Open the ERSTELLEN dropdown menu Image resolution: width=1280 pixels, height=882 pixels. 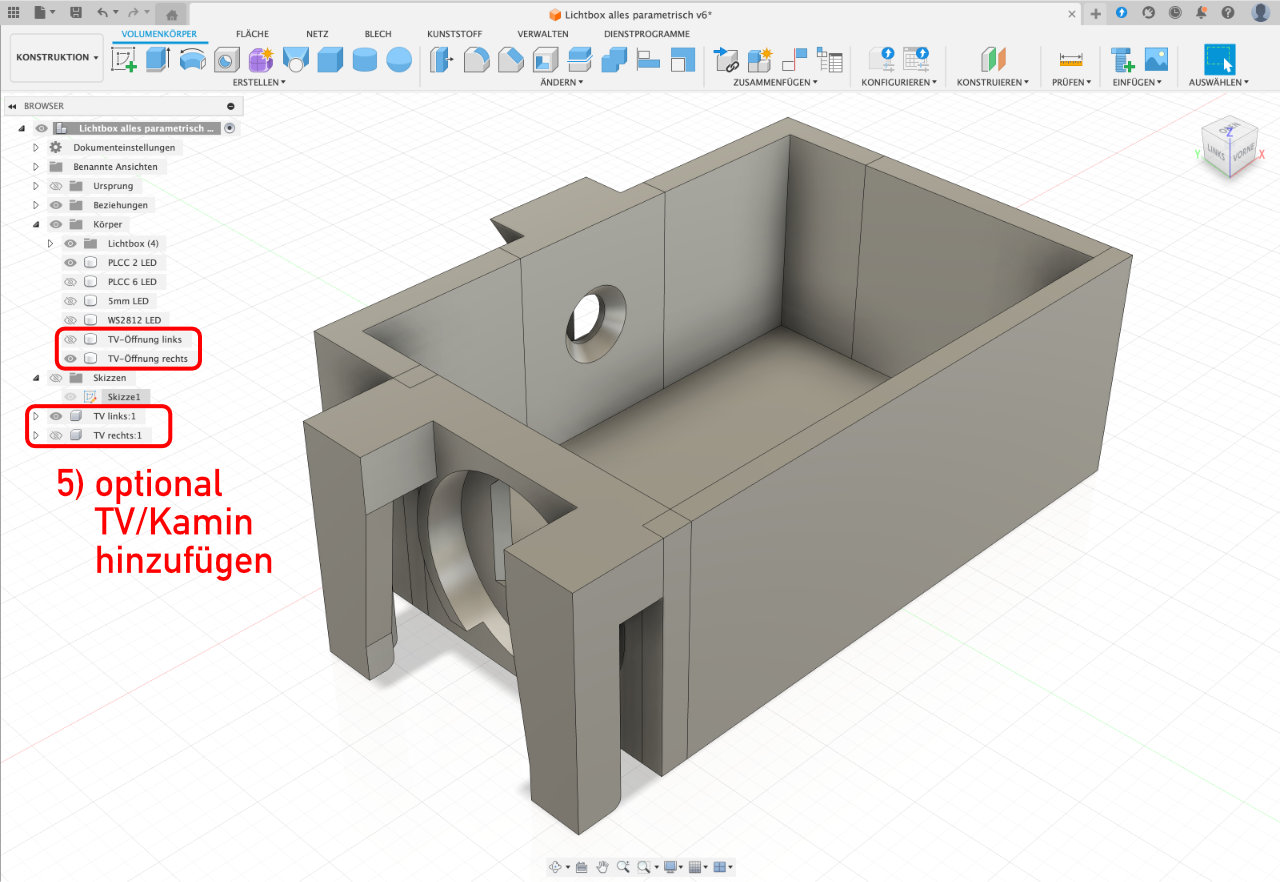point(259,82)
